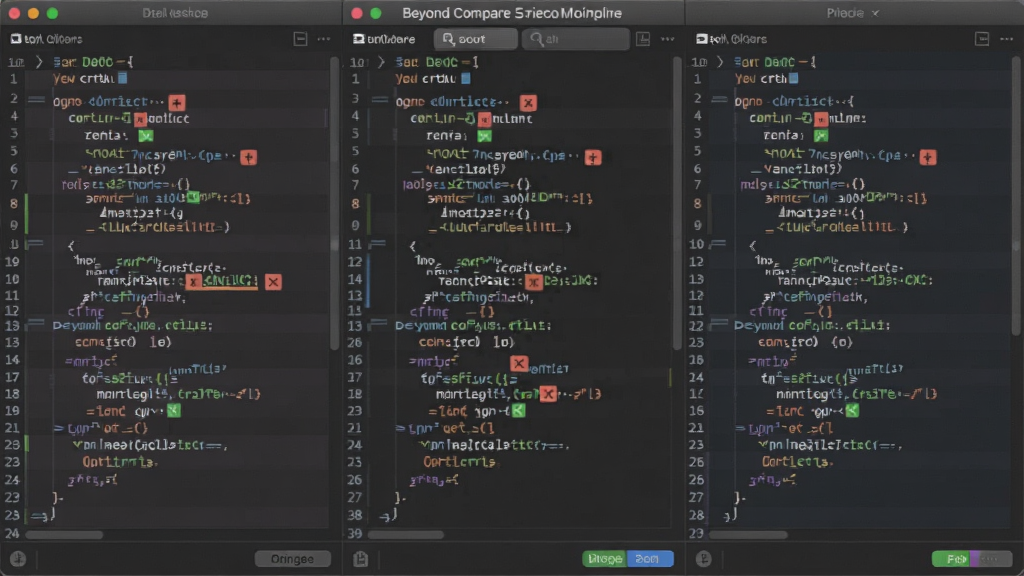This screenshot has width=1024, height=576.
Task: Open the more options menu in middle pane header
Action: (x=667, y=39)
